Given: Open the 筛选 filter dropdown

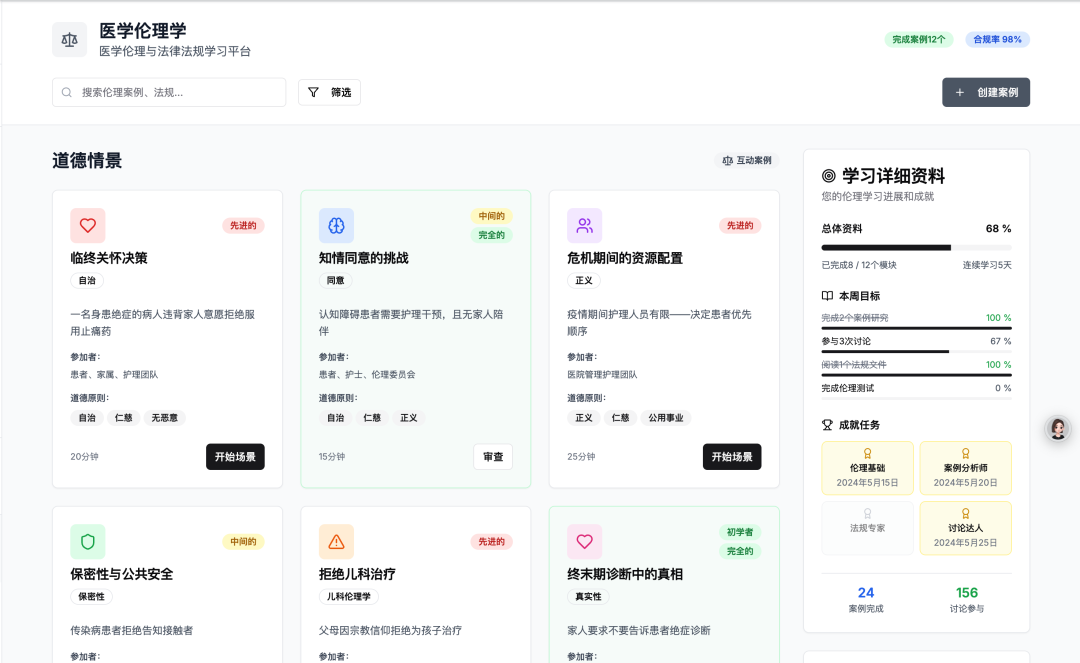Looking at the screenshot, I should (329, 92).
